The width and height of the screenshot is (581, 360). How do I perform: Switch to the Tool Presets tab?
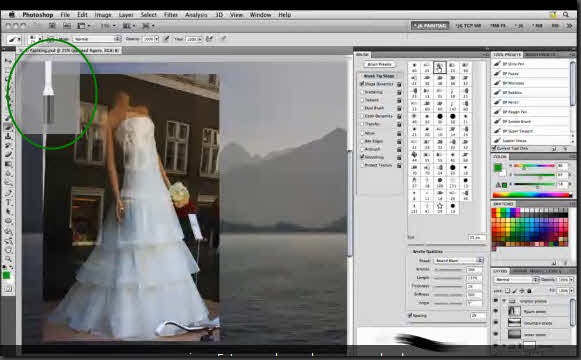pos(507,55)
